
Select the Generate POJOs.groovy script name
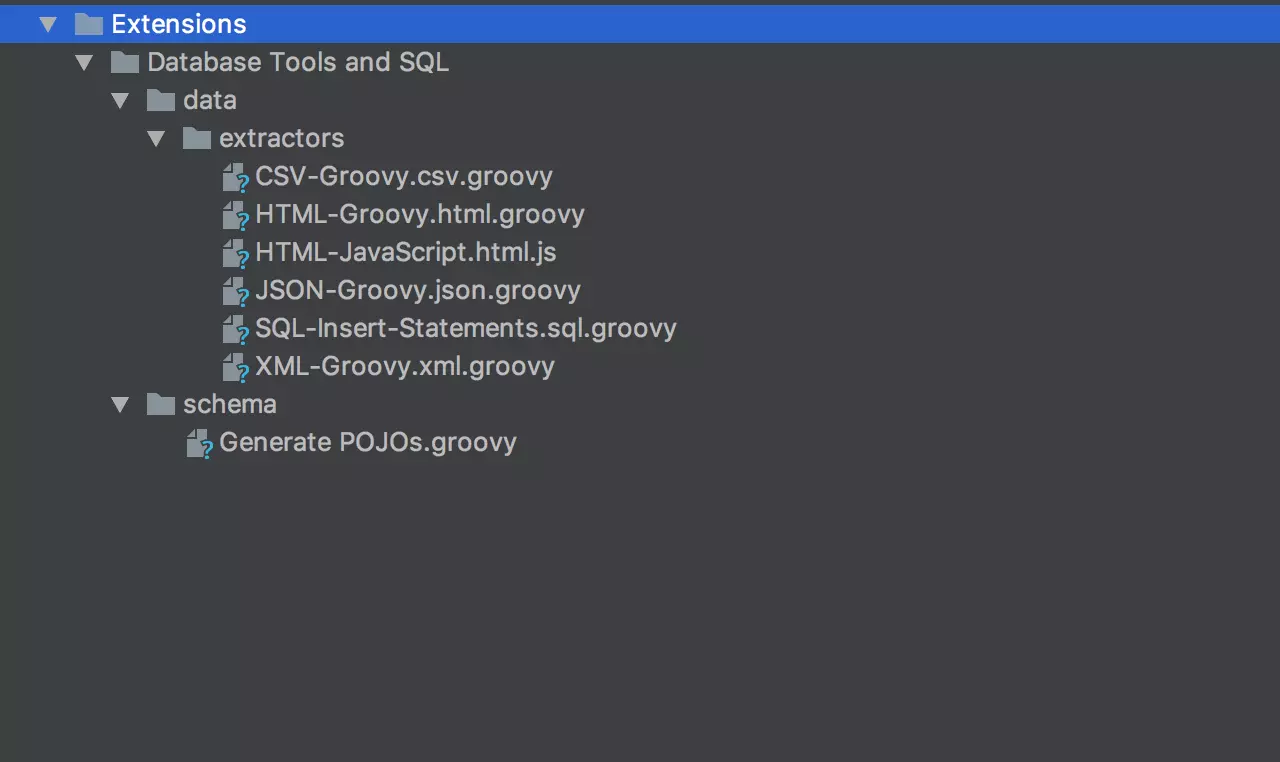[367, 442]
